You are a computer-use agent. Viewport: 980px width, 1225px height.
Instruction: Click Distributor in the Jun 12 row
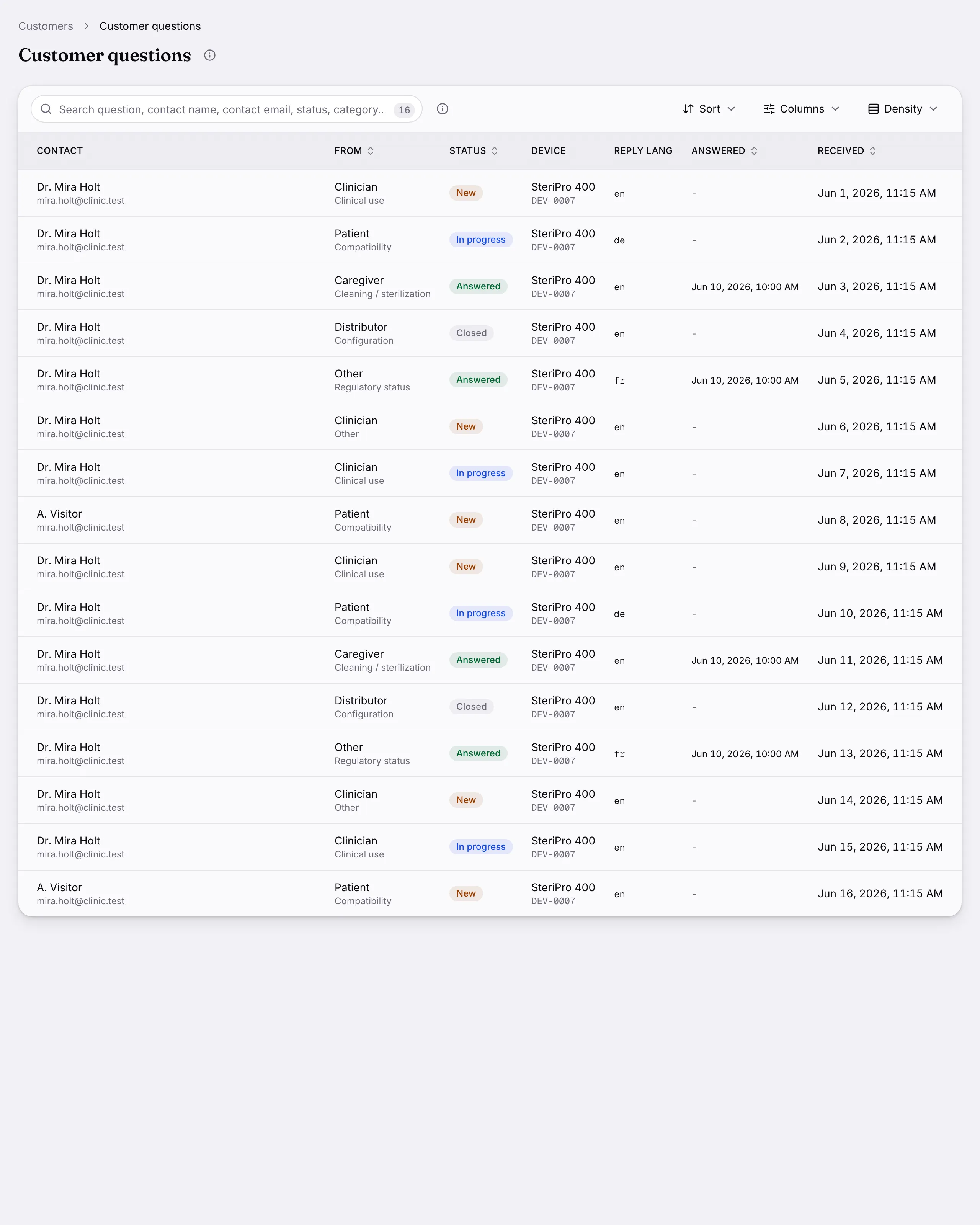click(x=361, y=701)
